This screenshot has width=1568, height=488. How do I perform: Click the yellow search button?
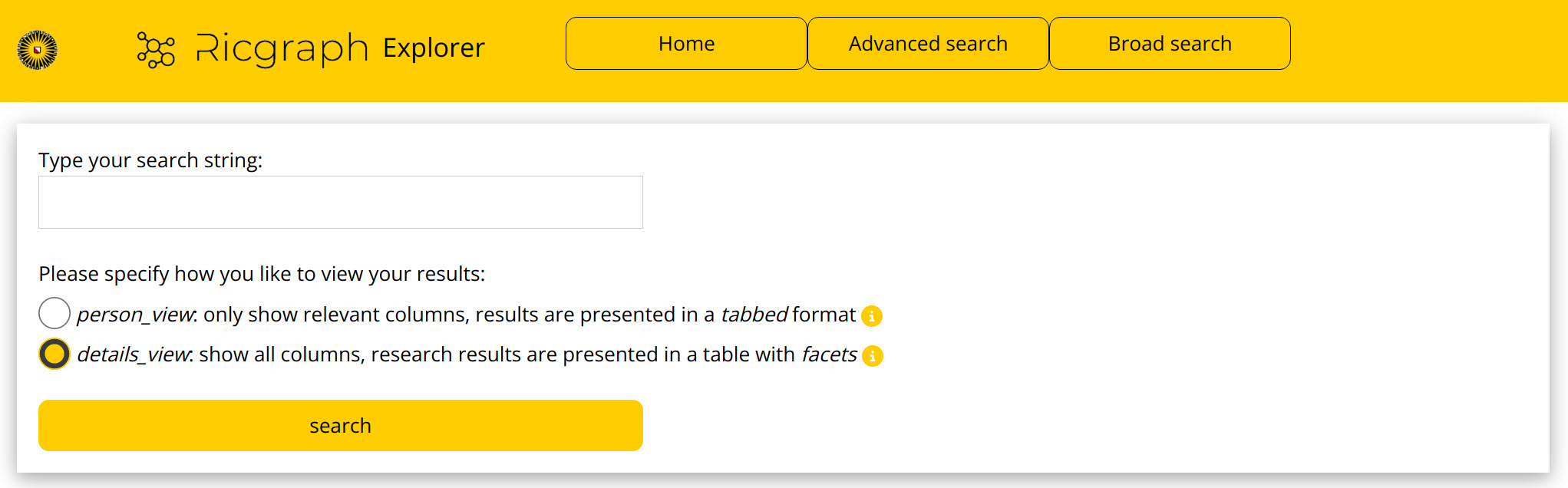(341, 425)
